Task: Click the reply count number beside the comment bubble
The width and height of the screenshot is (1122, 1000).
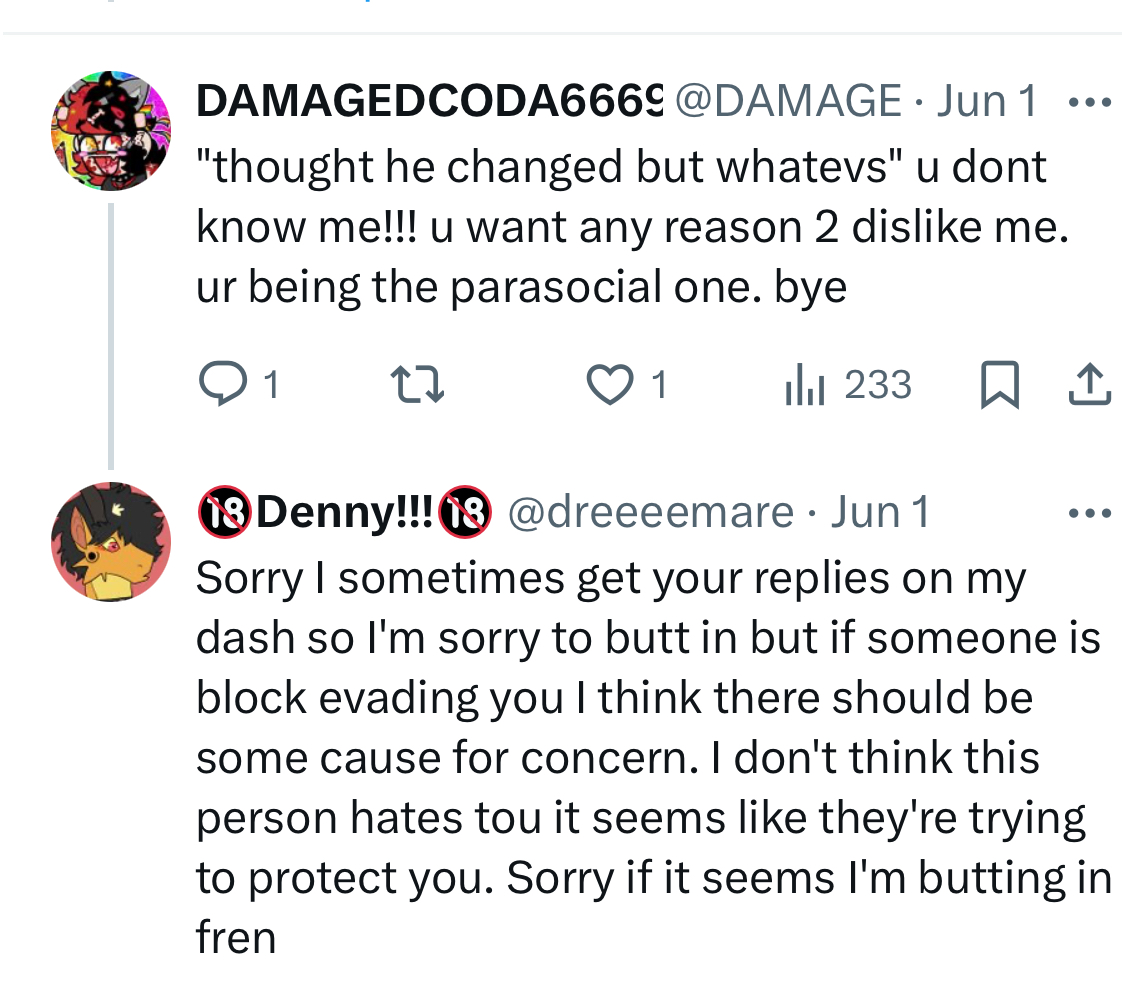Action: (x=269, y=386)
